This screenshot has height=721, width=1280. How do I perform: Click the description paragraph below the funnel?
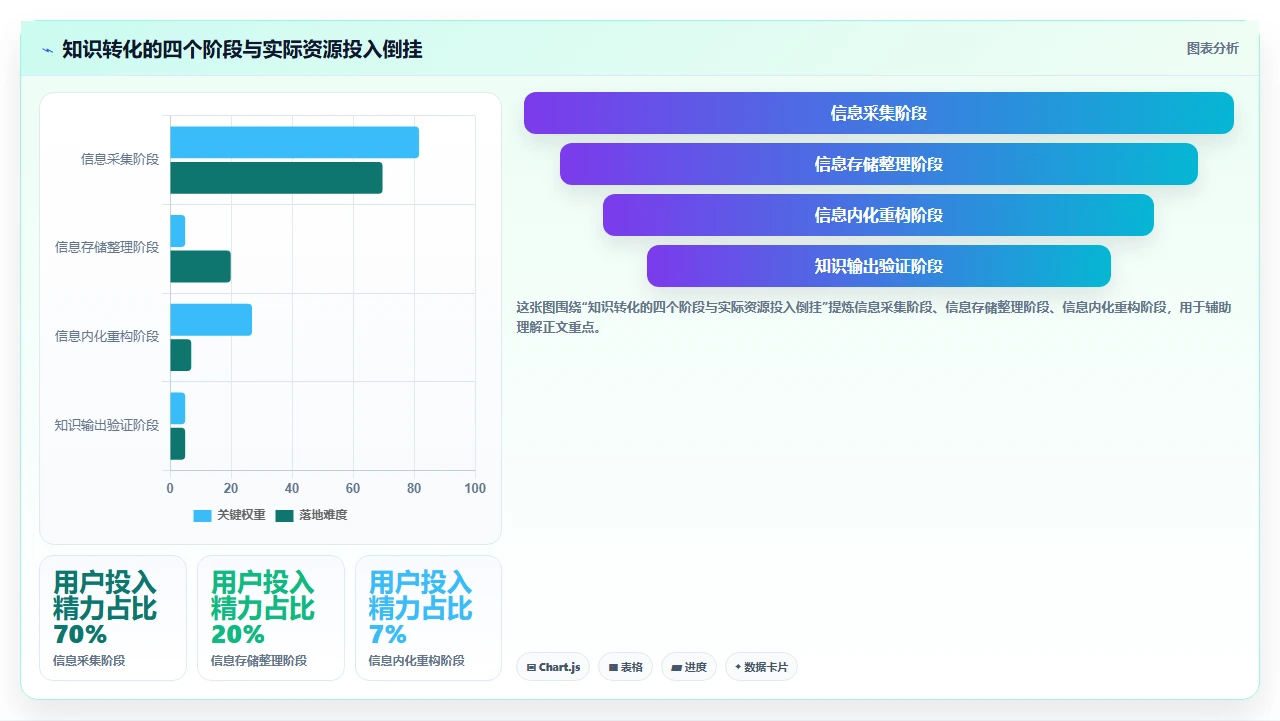tap(874, 317)
